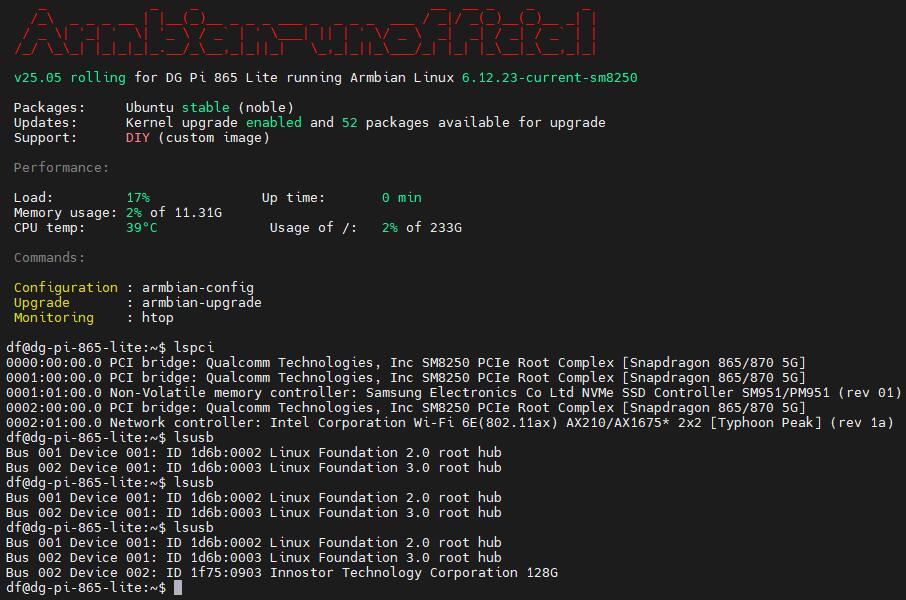The image size is (906, 600).
Task: Click PCI address '0002:00:00.0'
Action: [54, 408]
